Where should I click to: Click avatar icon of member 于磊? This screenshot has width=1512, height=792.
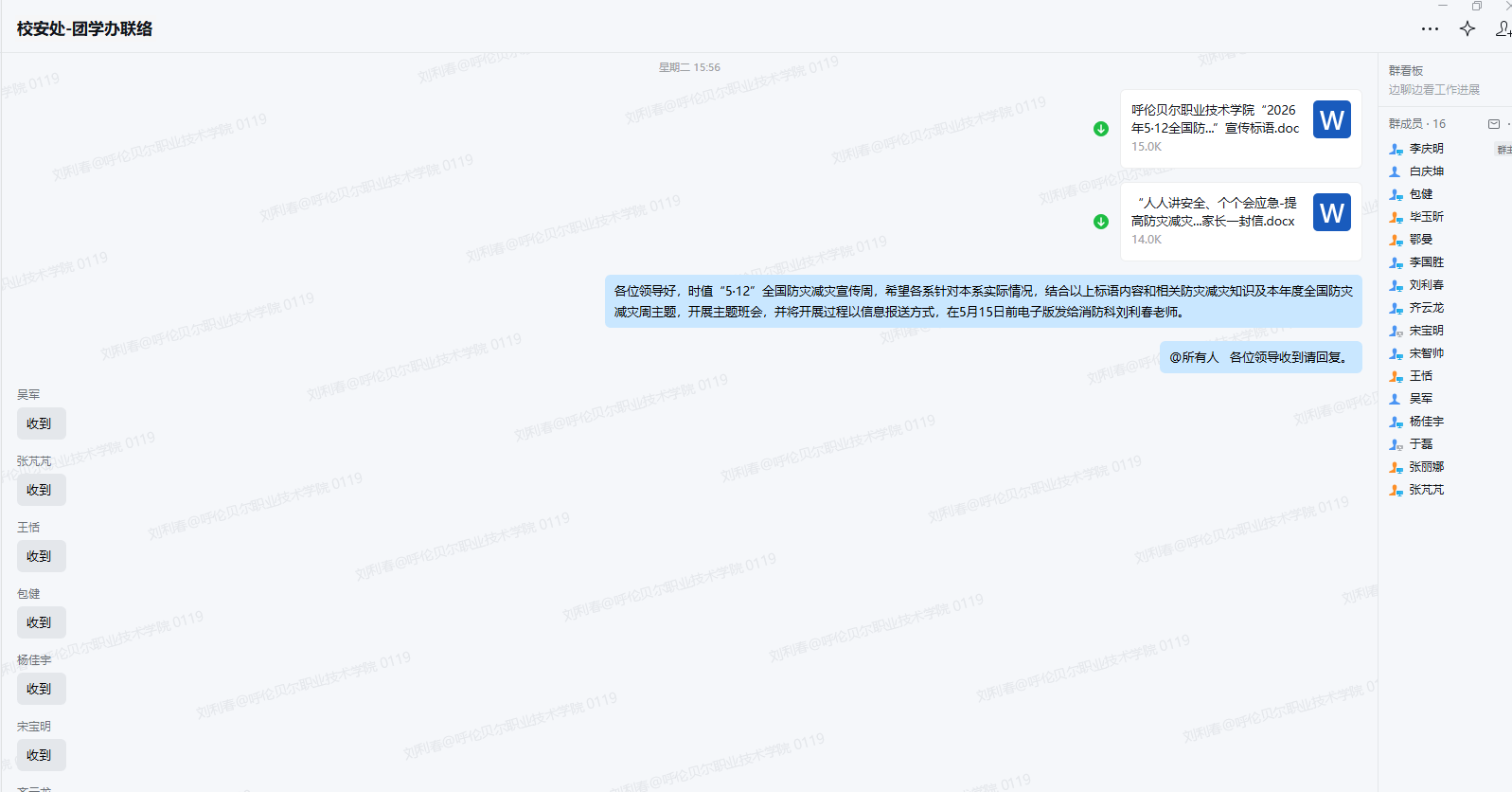(x=1396, y=444)
